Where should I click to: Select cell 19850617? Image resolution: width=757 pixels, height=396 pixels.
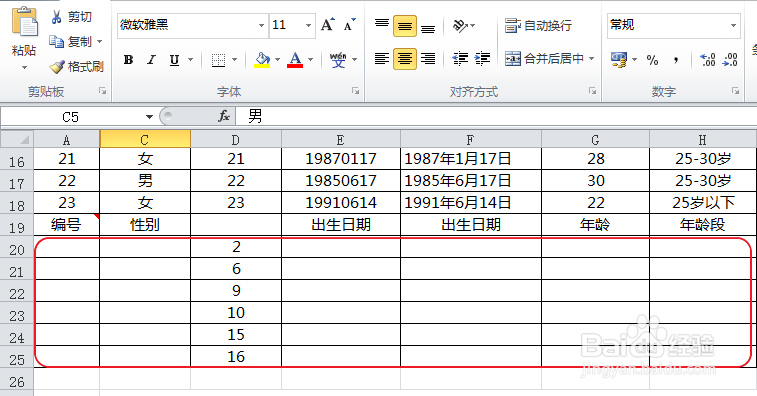coord(341,181)
